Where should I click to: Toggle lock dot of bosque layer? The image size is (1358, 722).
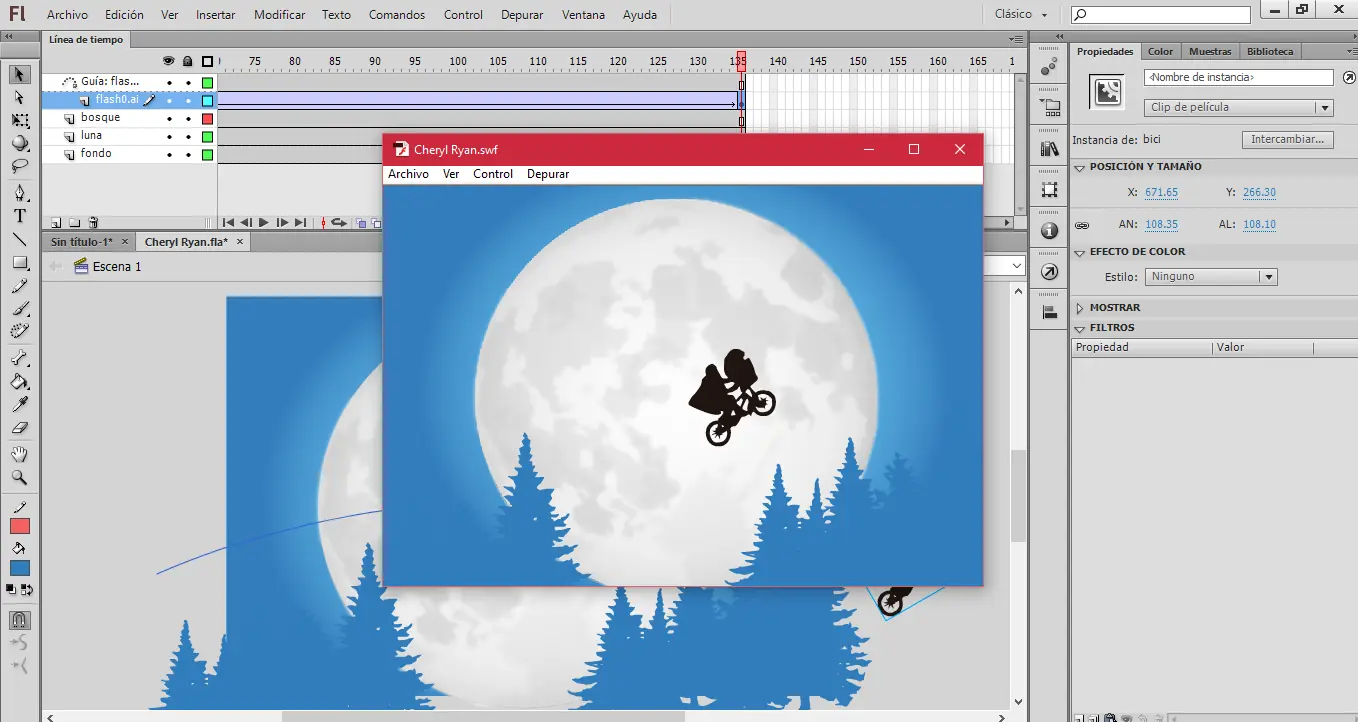[188, 118]
